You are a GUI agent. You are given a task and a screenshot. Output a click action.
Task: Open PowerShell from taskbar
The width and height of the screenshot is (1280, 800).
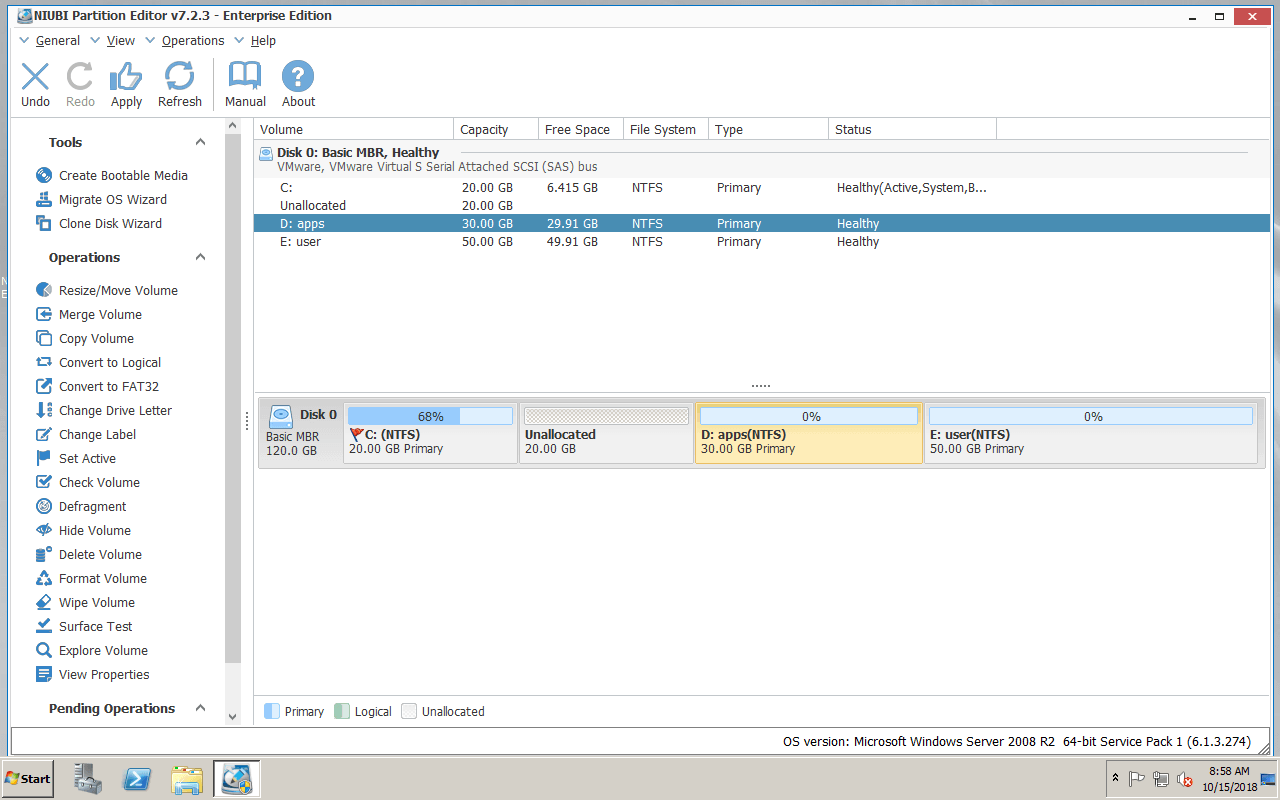coord(137,779)
